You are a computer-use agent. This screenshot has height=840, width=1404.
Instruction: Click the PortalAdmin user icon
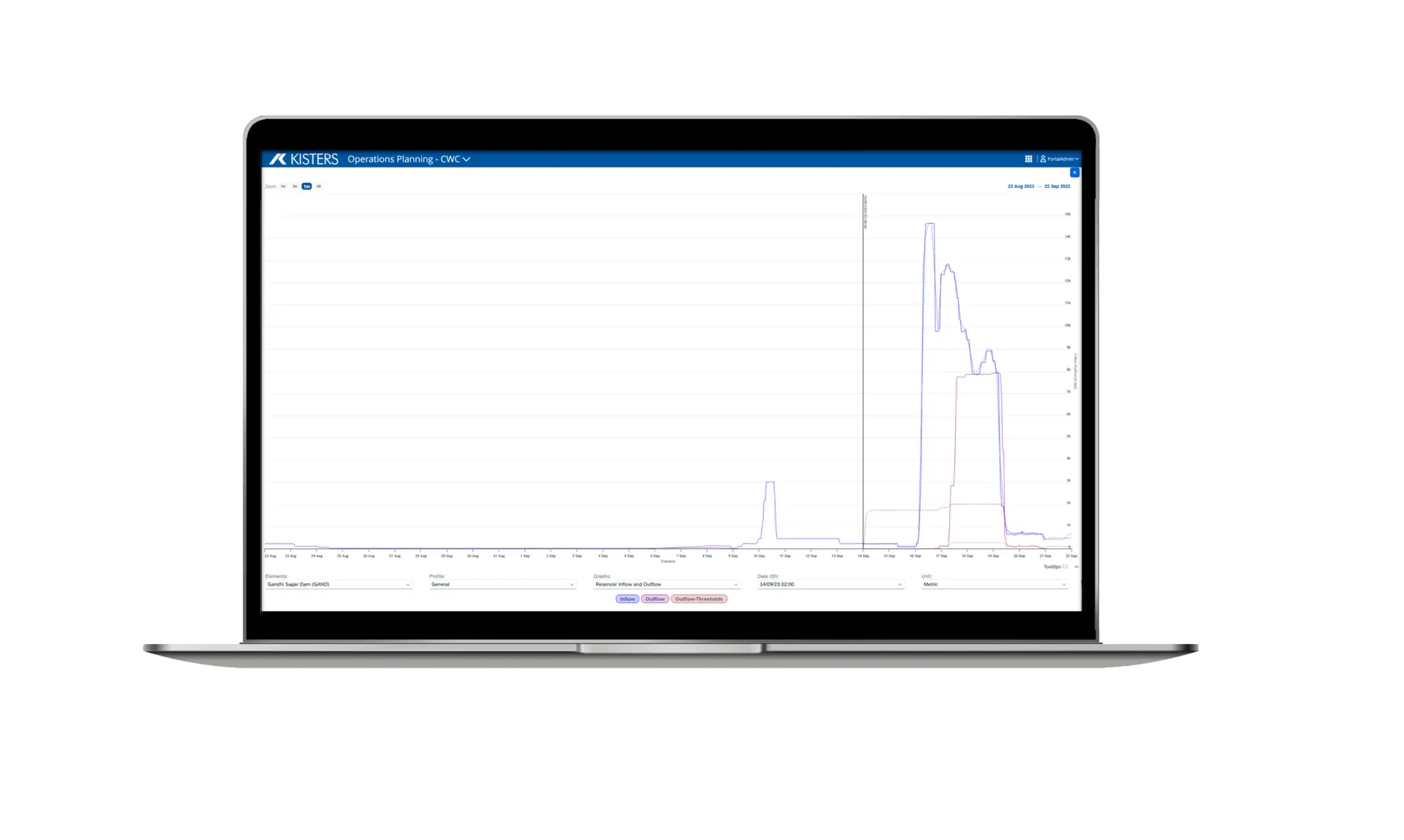pyautogui.click(x=1043, y=159)
